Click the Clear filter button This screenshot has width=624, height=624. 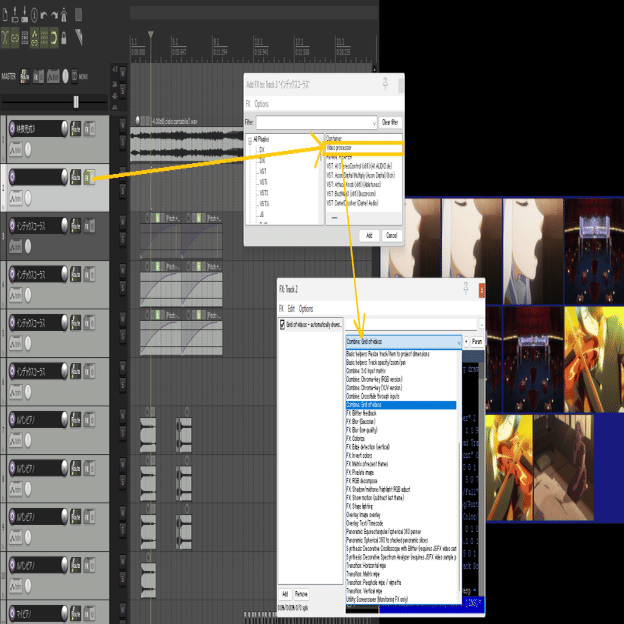pos(390,123)
